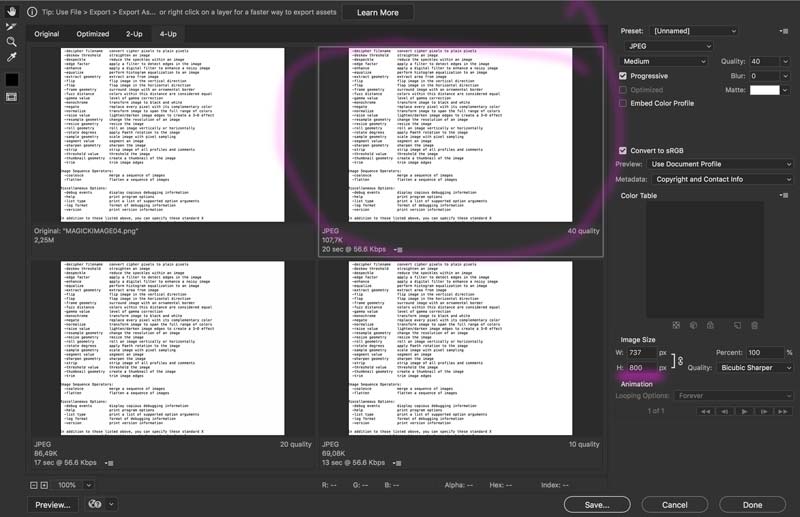Screen dimensions: 800x517
Task: Open the Blur value arrow
Action: 786,76
